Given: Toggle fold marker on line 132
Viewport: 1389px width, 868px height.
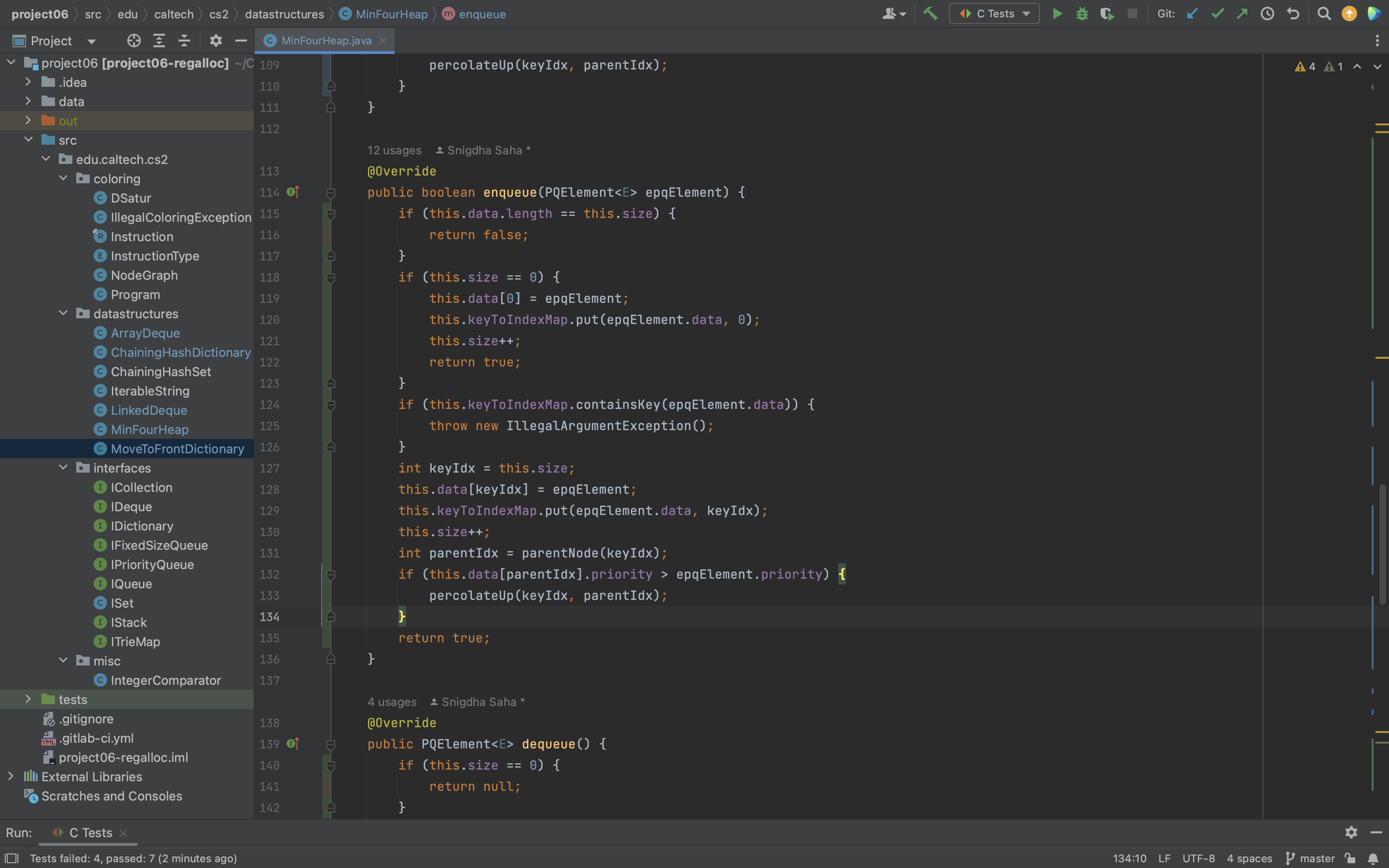Looking at the screenshot, I should [330, 575].
